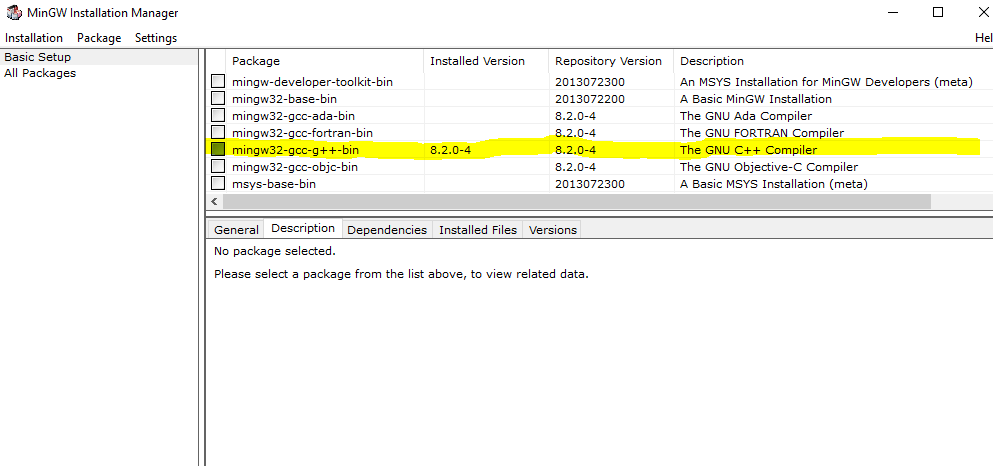Click the horizontal scrollbar left arrow
The width and height of the screenshot is (993, 466).
(215, 201)
